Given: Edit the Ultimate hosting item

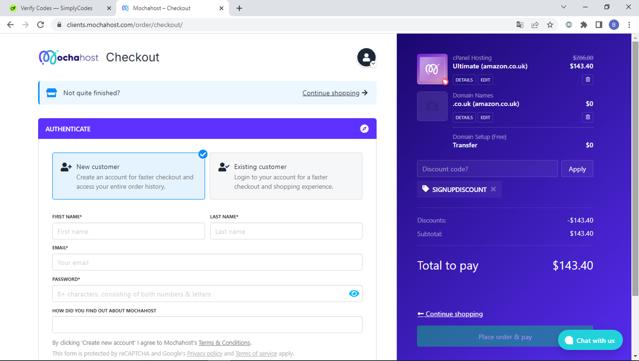Looking at the screenshot, I should (485, 80).
